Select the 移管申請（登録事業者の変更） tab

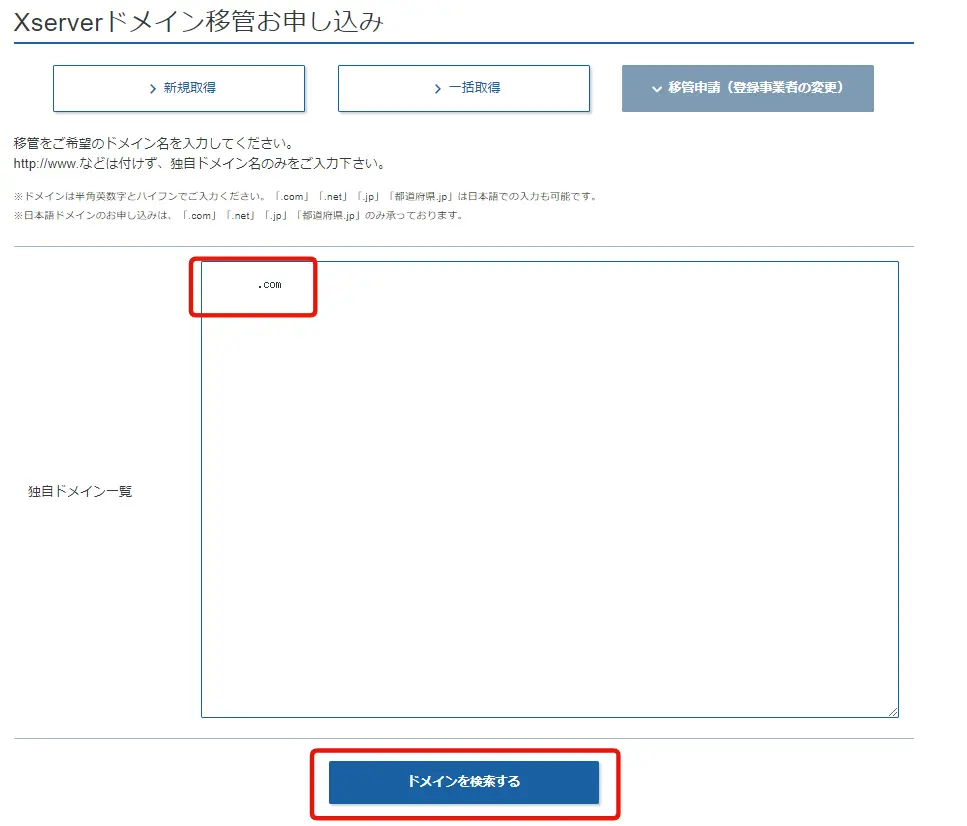click(x=748, y=88)
